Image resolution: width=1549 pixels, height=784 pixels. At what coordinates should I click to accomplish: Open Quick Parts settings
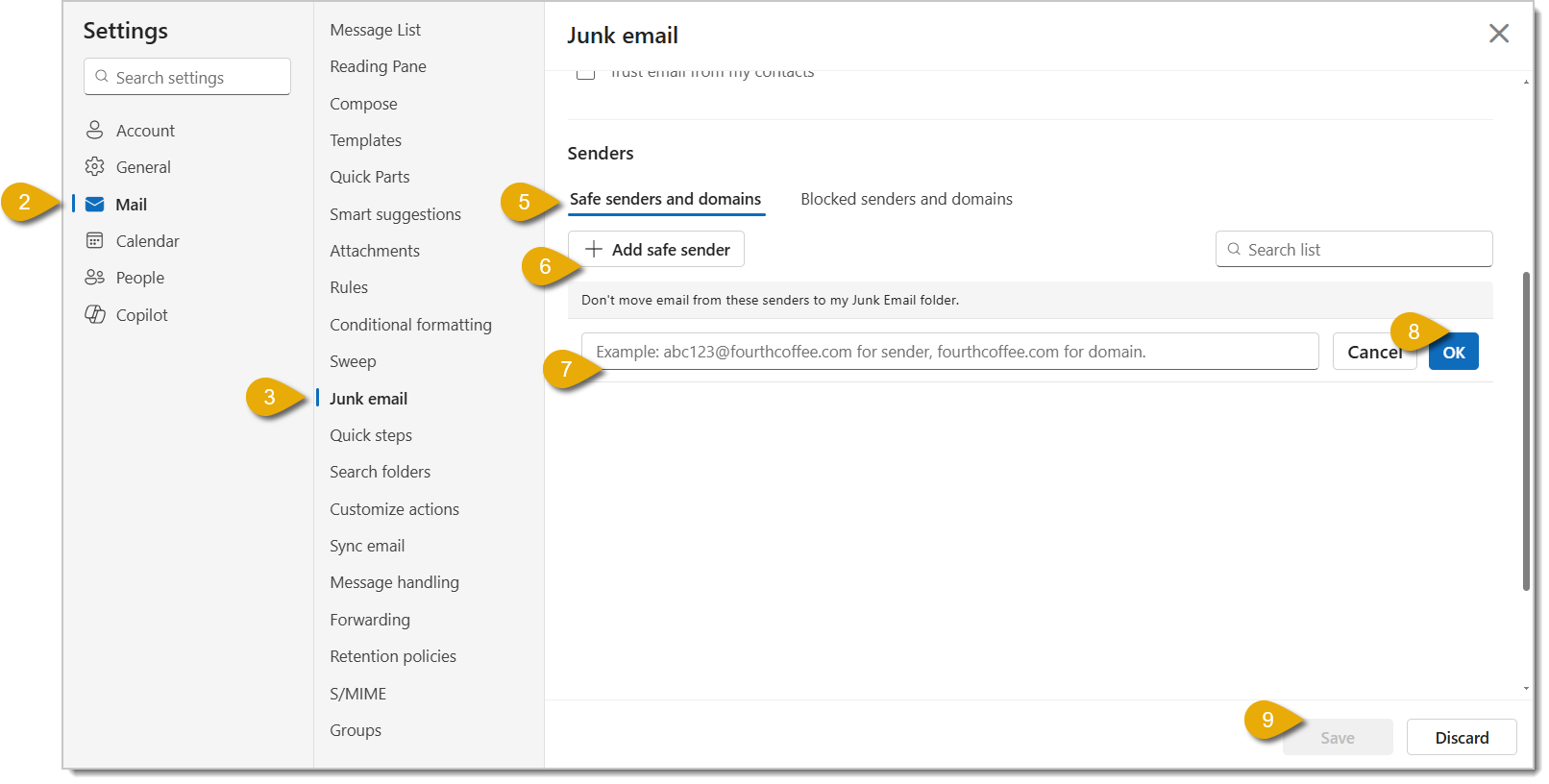370,177
